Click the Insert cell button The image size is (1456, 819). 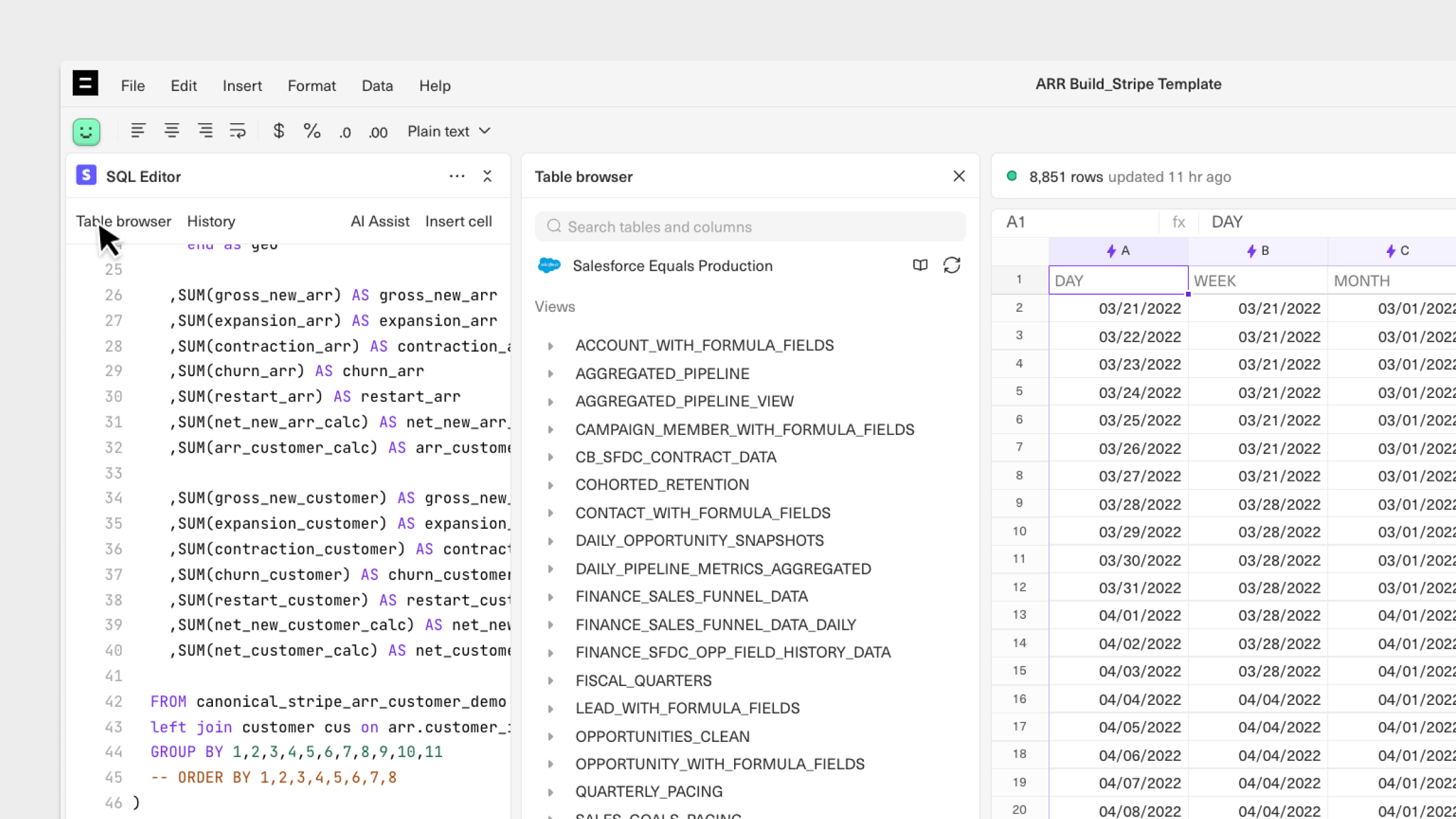point(458,221)
